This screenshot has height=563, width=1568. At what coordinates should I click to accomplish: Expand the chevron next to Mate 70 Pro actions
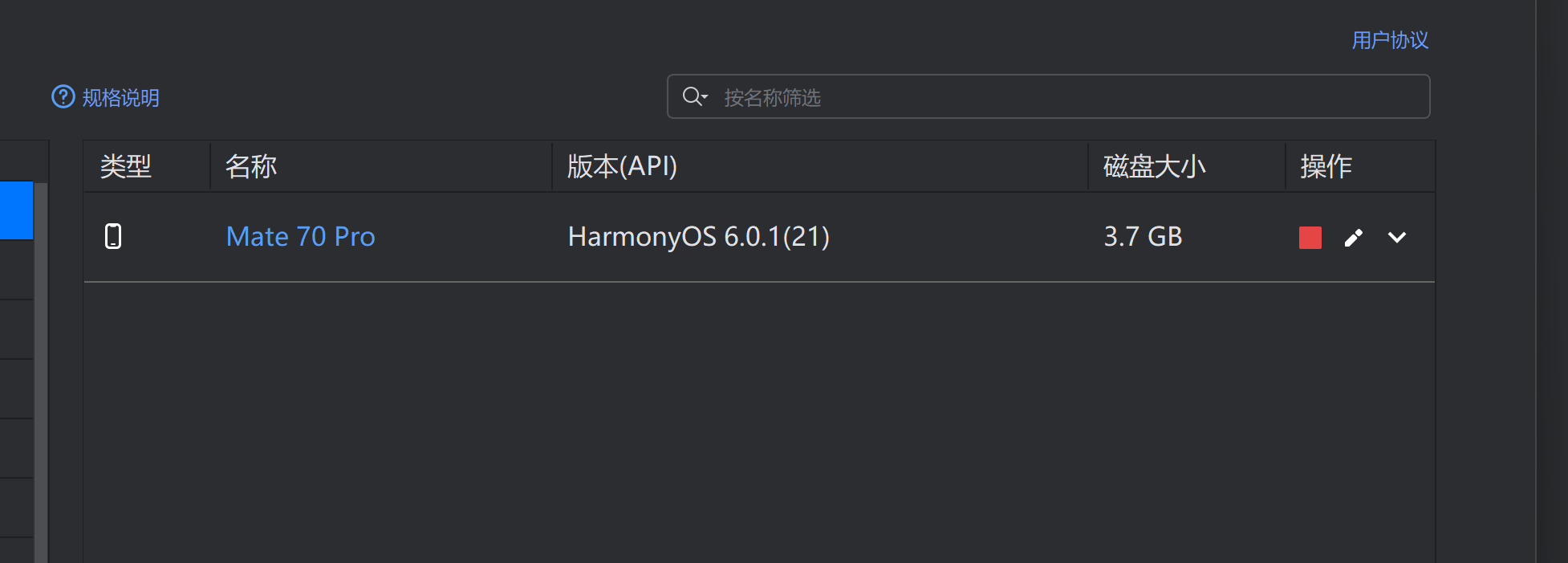[1397, 238]
